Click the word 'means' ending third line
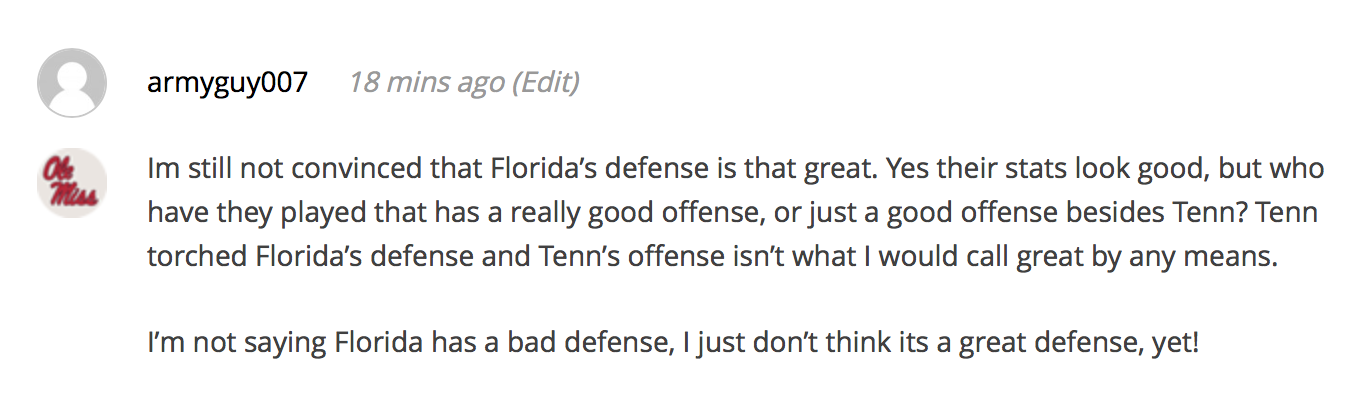Screen dimensions: 1372x416 (x=1235, y=257)
